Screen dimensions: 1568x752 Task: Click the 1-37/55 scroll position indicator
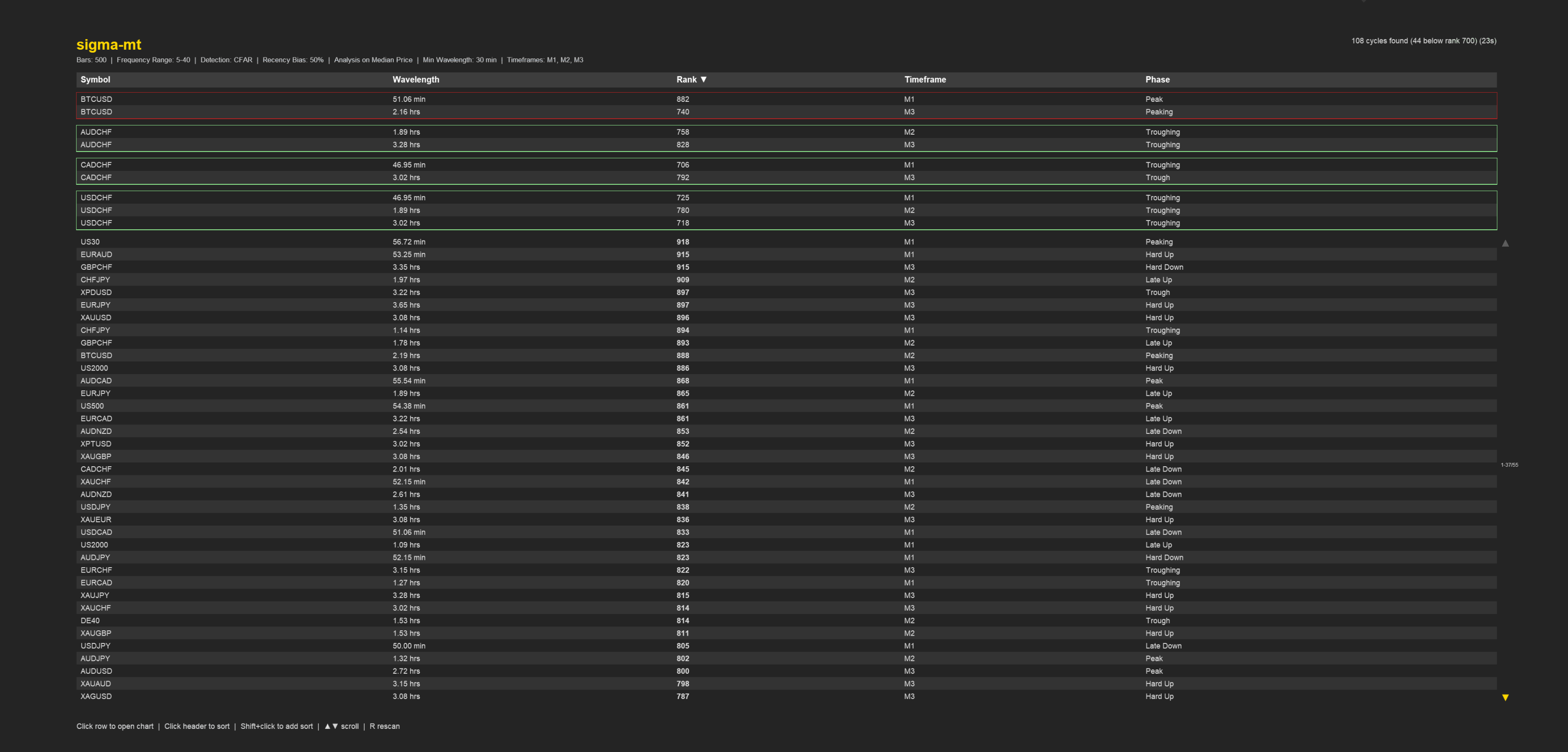(1509, 465)
